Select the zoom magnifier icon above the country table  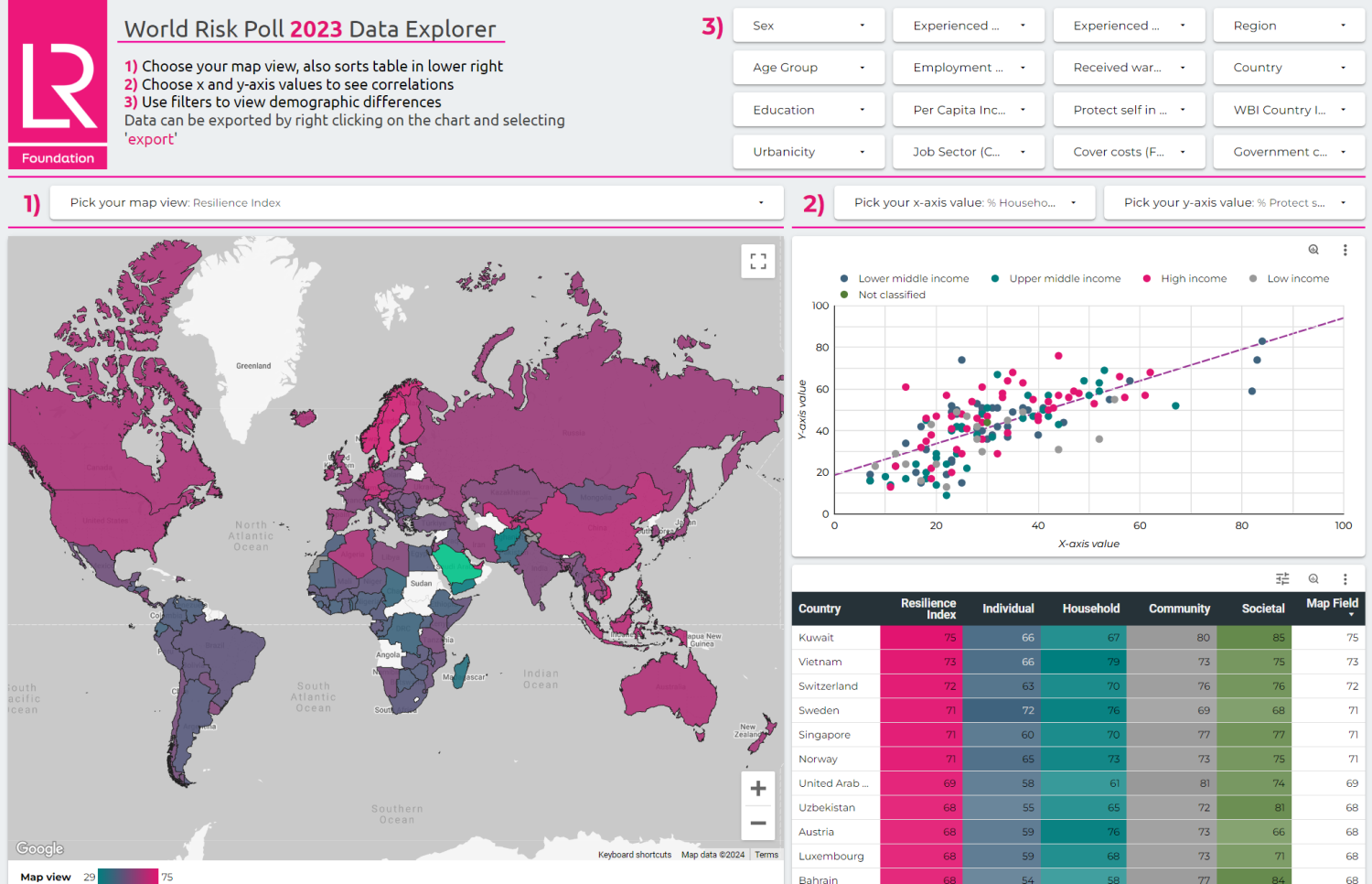1313,578
